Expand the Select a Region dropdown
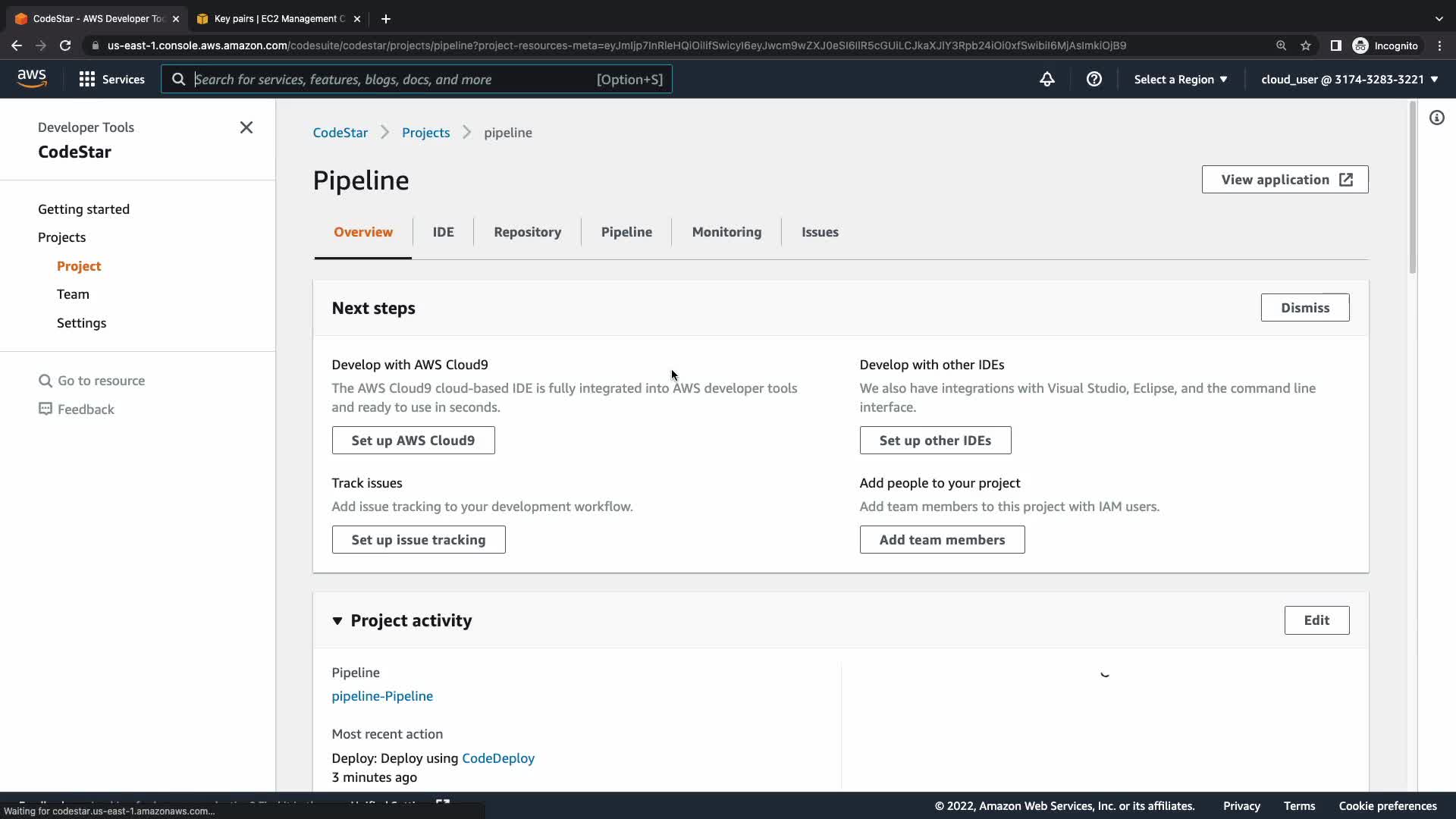Screen dimensions: 1456x819 pyautogui.click(x=1180, y=79)
